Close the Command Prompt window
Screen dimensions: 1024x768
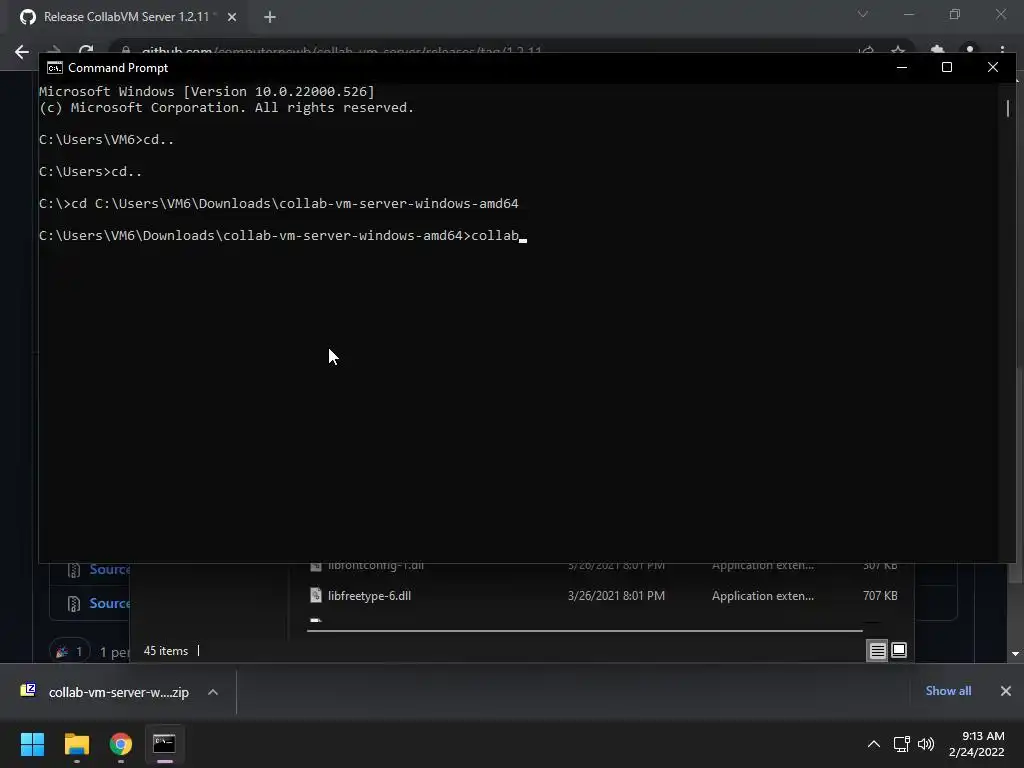993,67
